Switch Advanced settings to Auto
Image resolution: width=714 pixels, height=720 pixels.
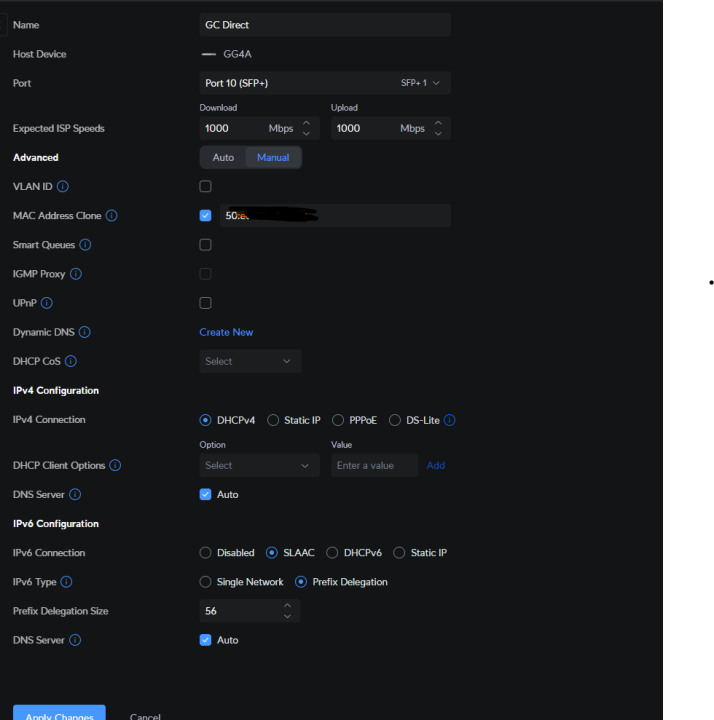tap(223, 158)
